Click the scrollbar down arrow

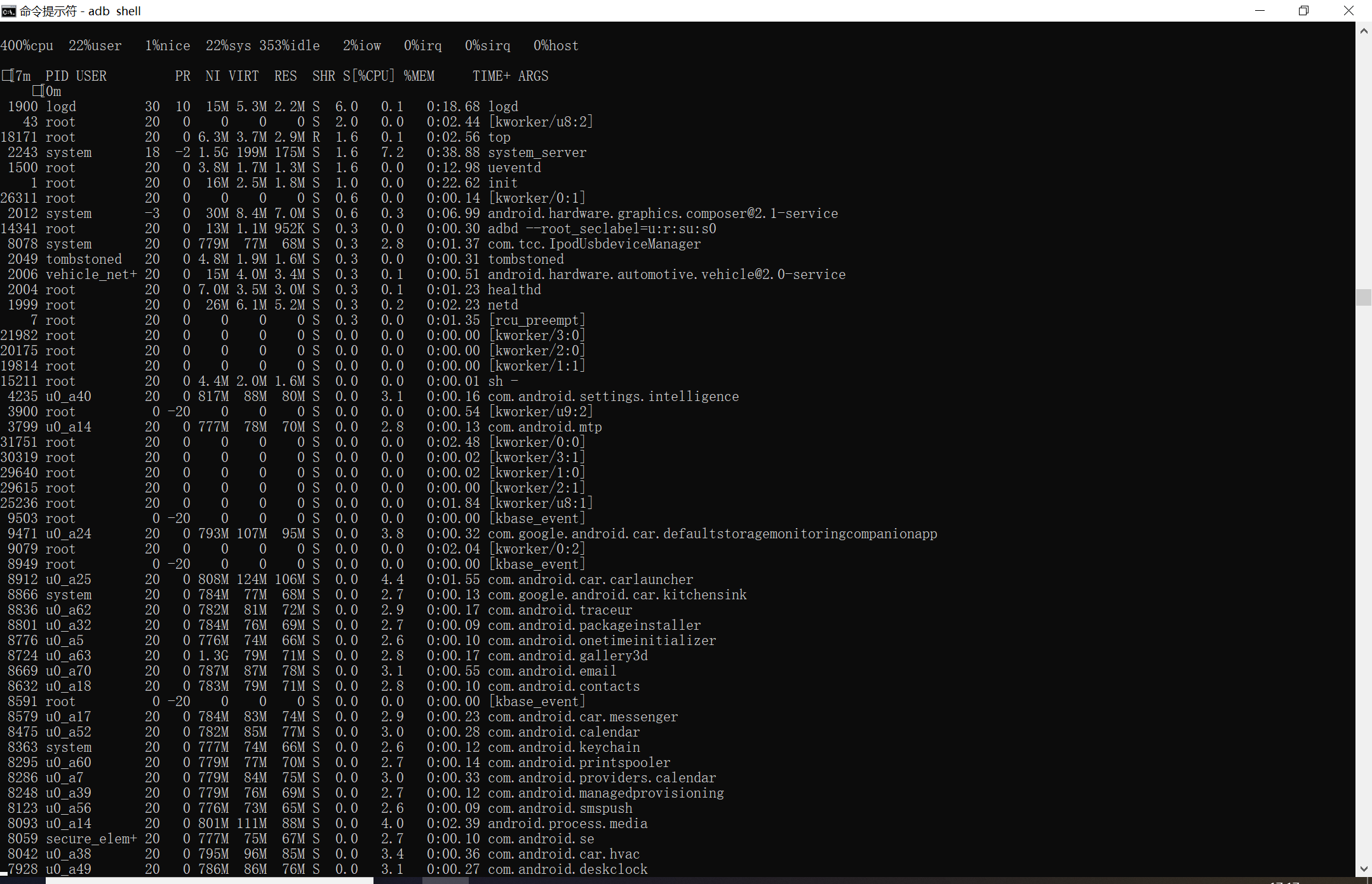pos(1364,869)
